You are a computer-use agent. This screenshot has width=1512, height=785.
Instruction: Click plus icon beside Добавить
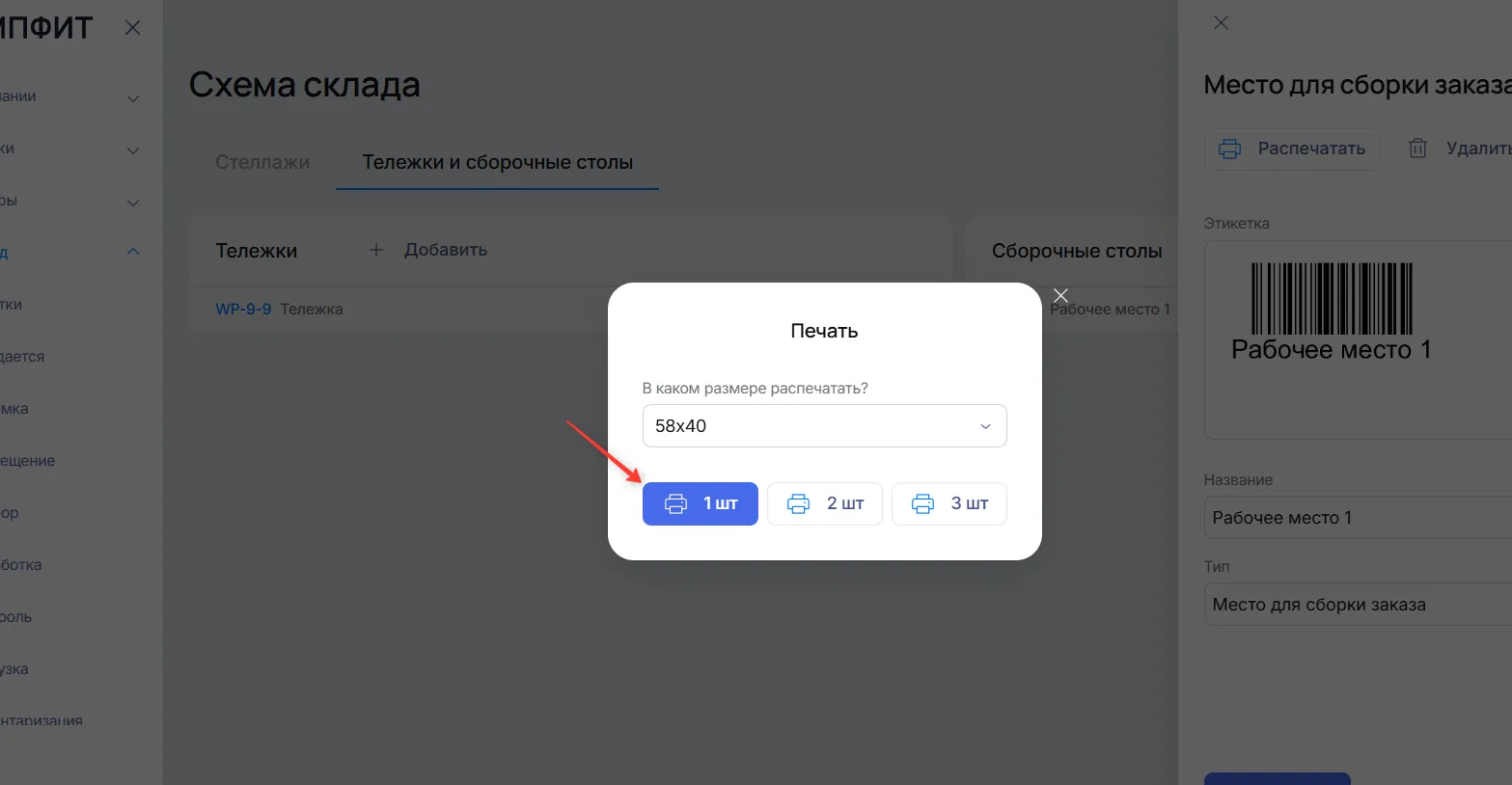[x=376, y=250]
